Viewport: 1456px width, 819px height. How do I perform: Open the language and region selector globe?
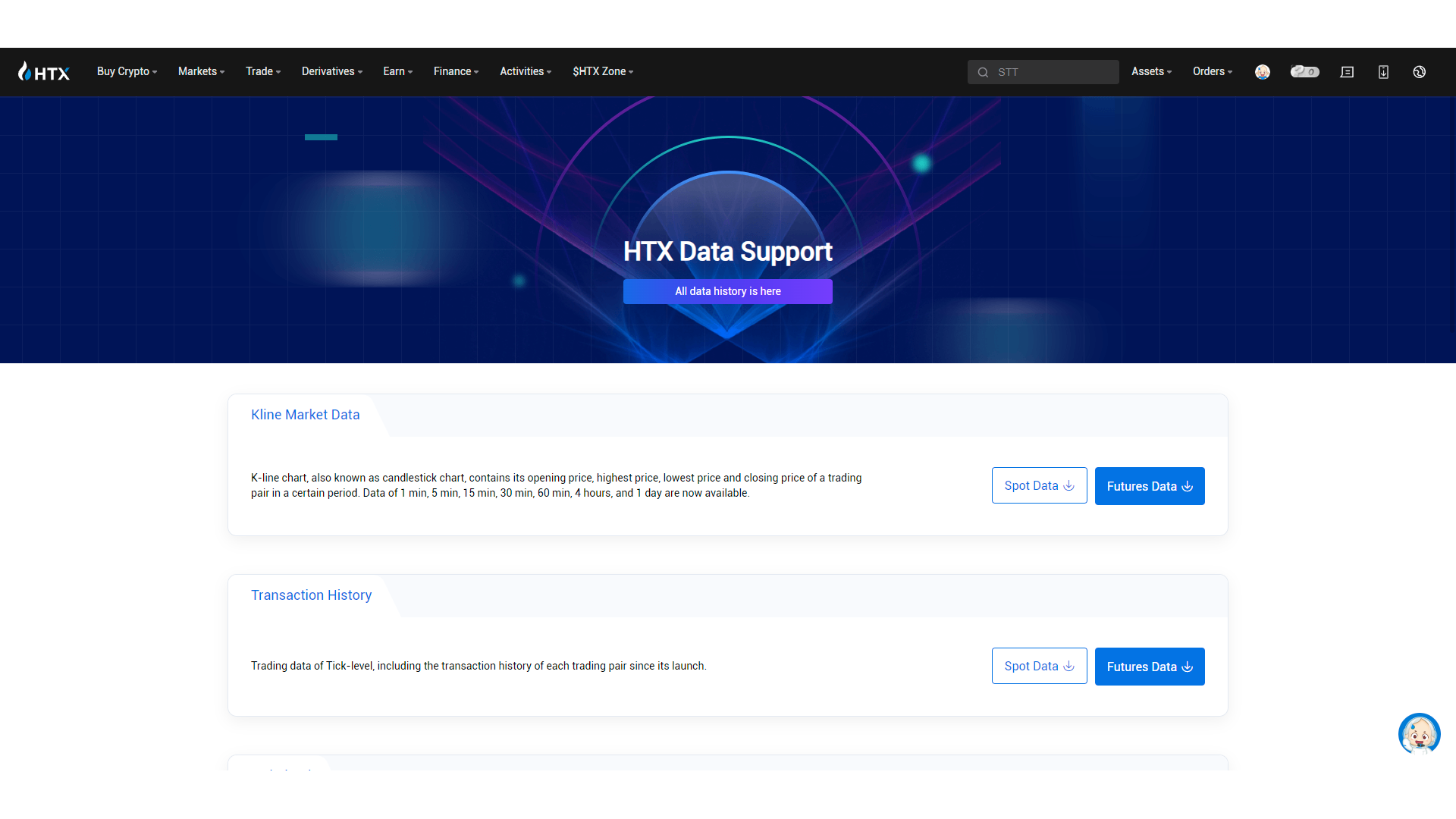coord(1420,71)
